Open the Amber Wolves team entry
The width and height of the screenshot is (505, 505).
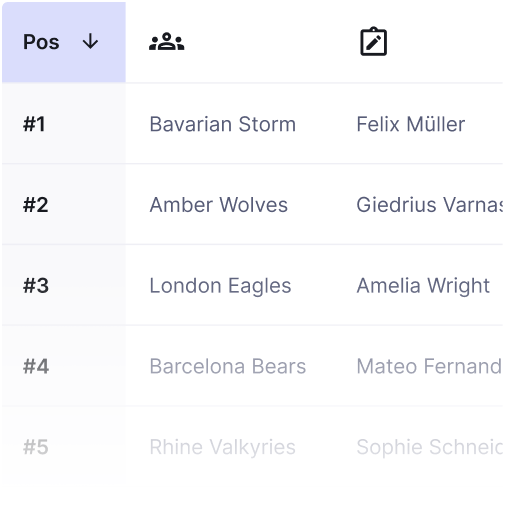(x=218, y=205)
